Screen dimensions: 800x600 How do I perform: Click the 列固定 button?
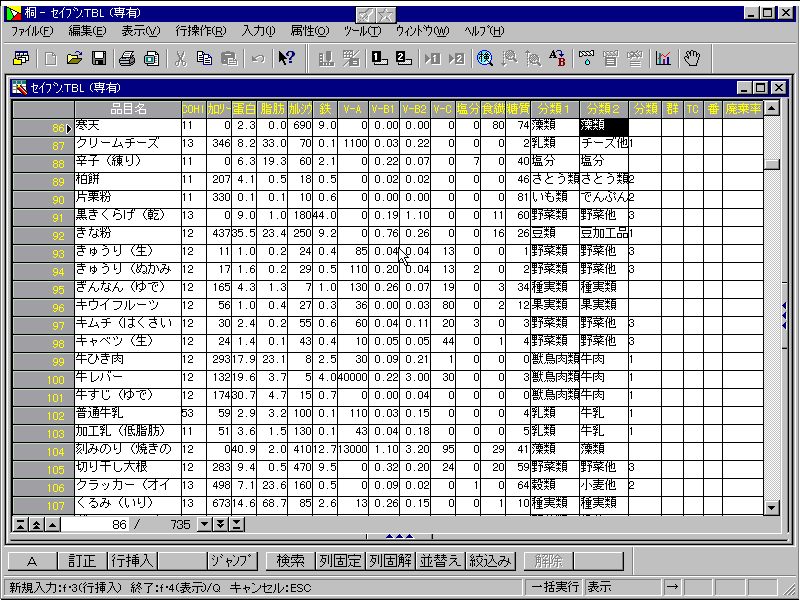tap(341, 561)
